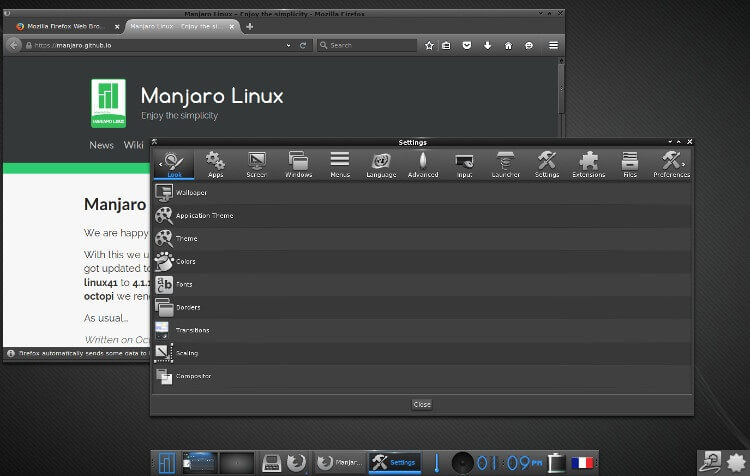Click the 01:09 clock on shelf
Image resolution: width=750 pixels, height=476 pixels.
pyautogui.click(x=510, y=463)
